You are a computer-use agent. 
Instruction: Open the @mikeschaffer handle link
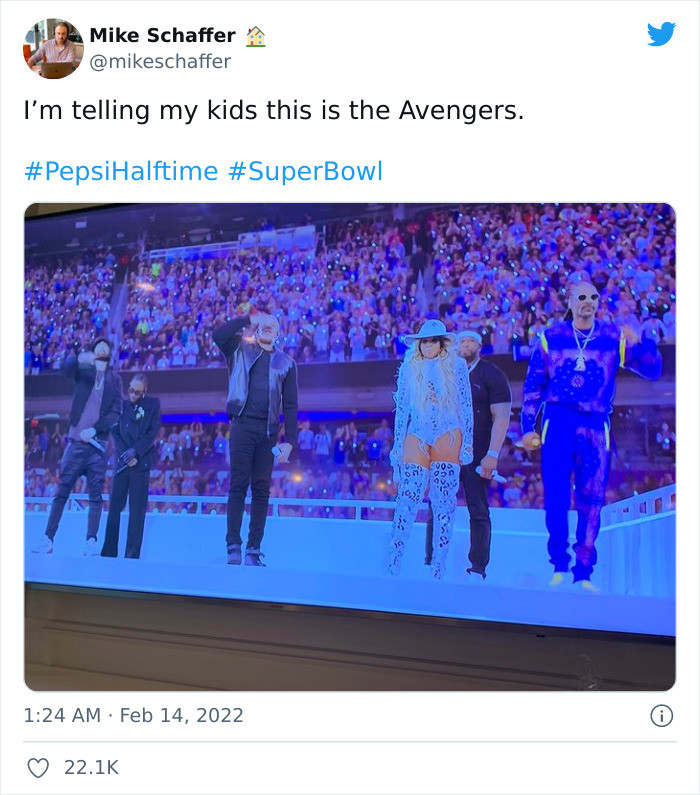tap(160, 62)
